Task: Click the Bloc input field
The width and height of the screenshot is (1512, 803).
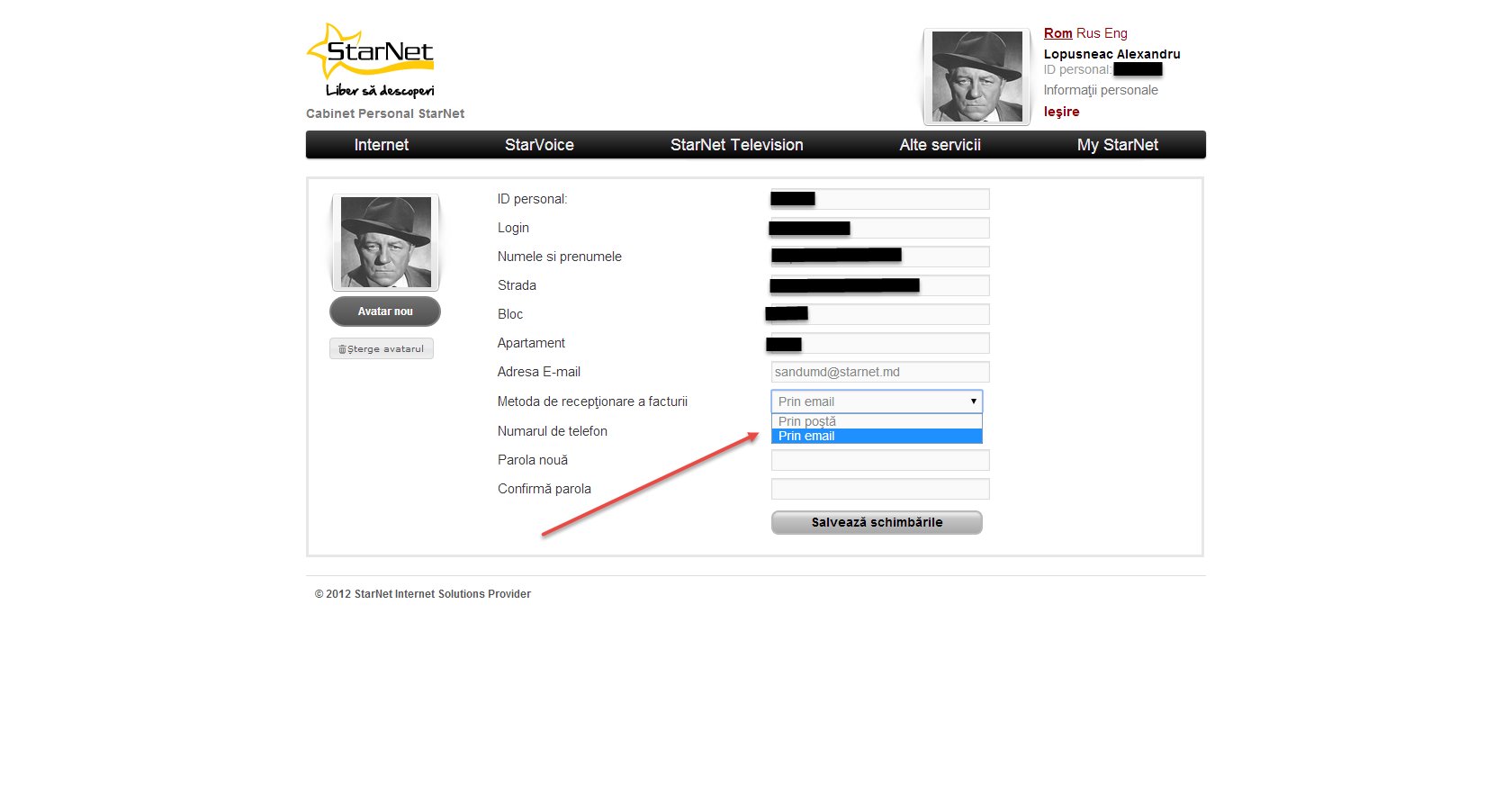Action: [x=880, y=314]
